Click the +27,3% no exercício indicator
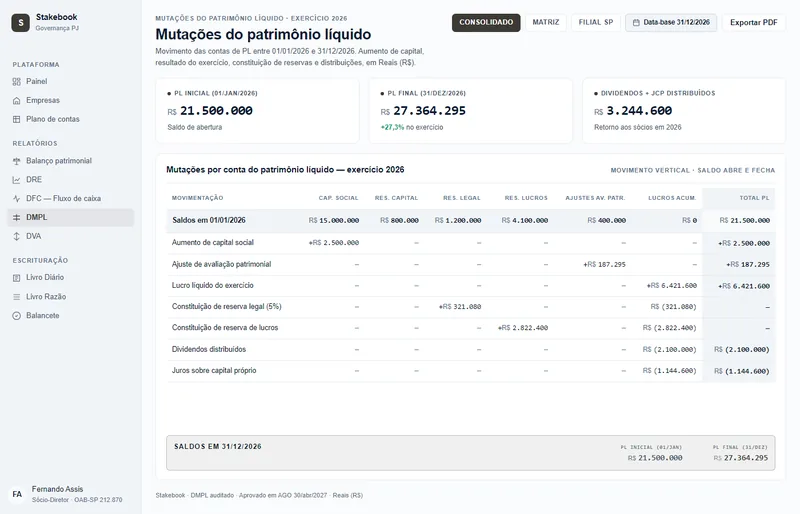The width and height of the screenshot is (800, 514). [412, 128]
